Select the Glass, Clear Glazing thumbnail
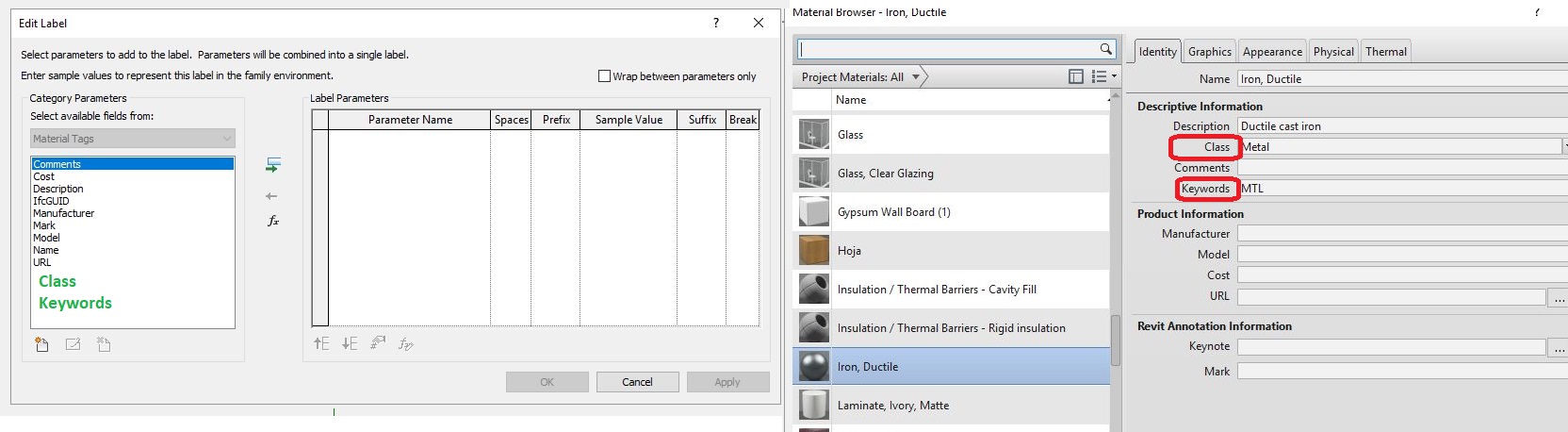This screenshot has height=432, width=1568. (814, 173)
